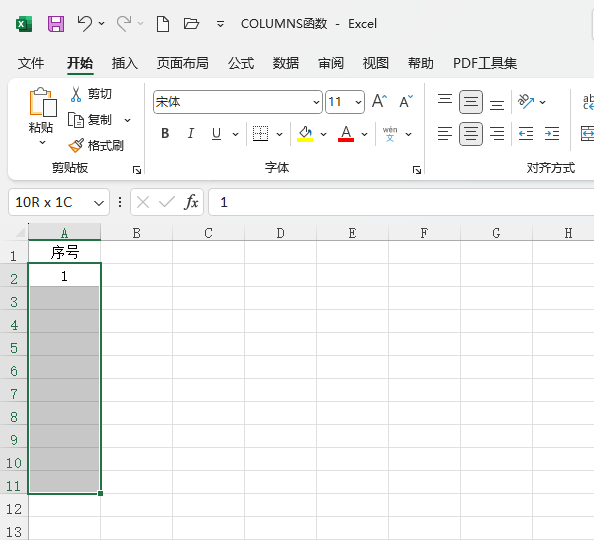
Task: Expand the Paste options arrow
Action: tap(42, 143)
